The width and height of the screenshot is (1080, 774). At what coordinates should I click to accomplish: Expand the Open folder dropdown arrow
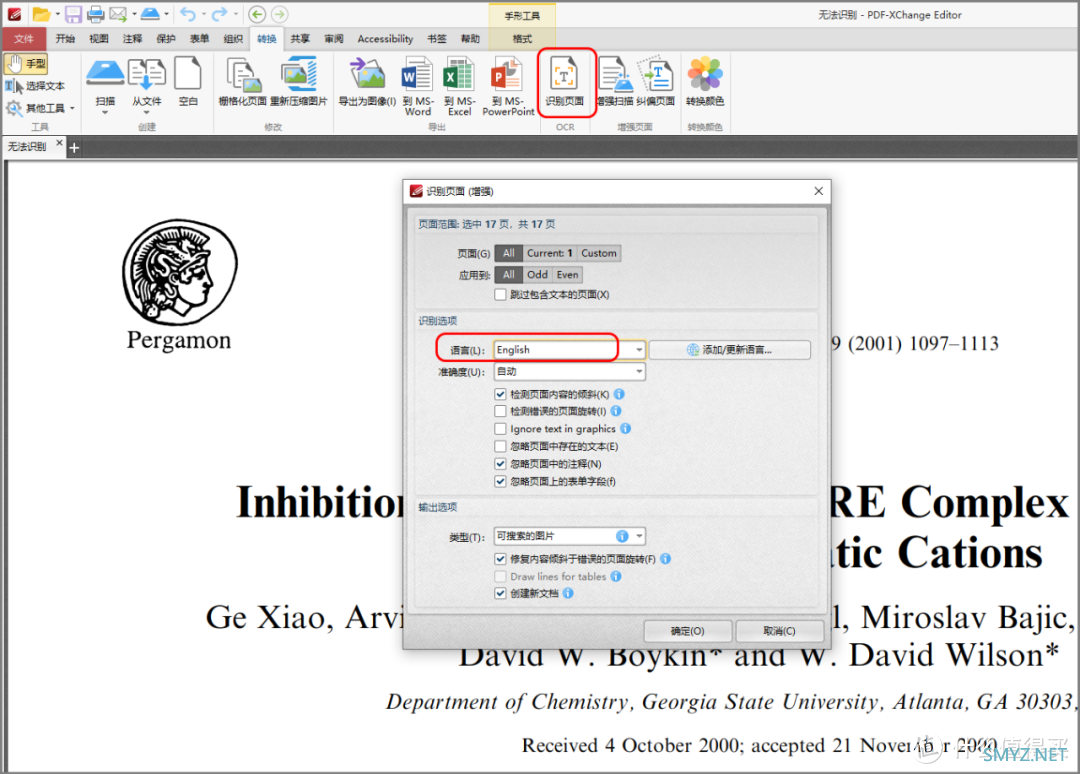(57, 14)
